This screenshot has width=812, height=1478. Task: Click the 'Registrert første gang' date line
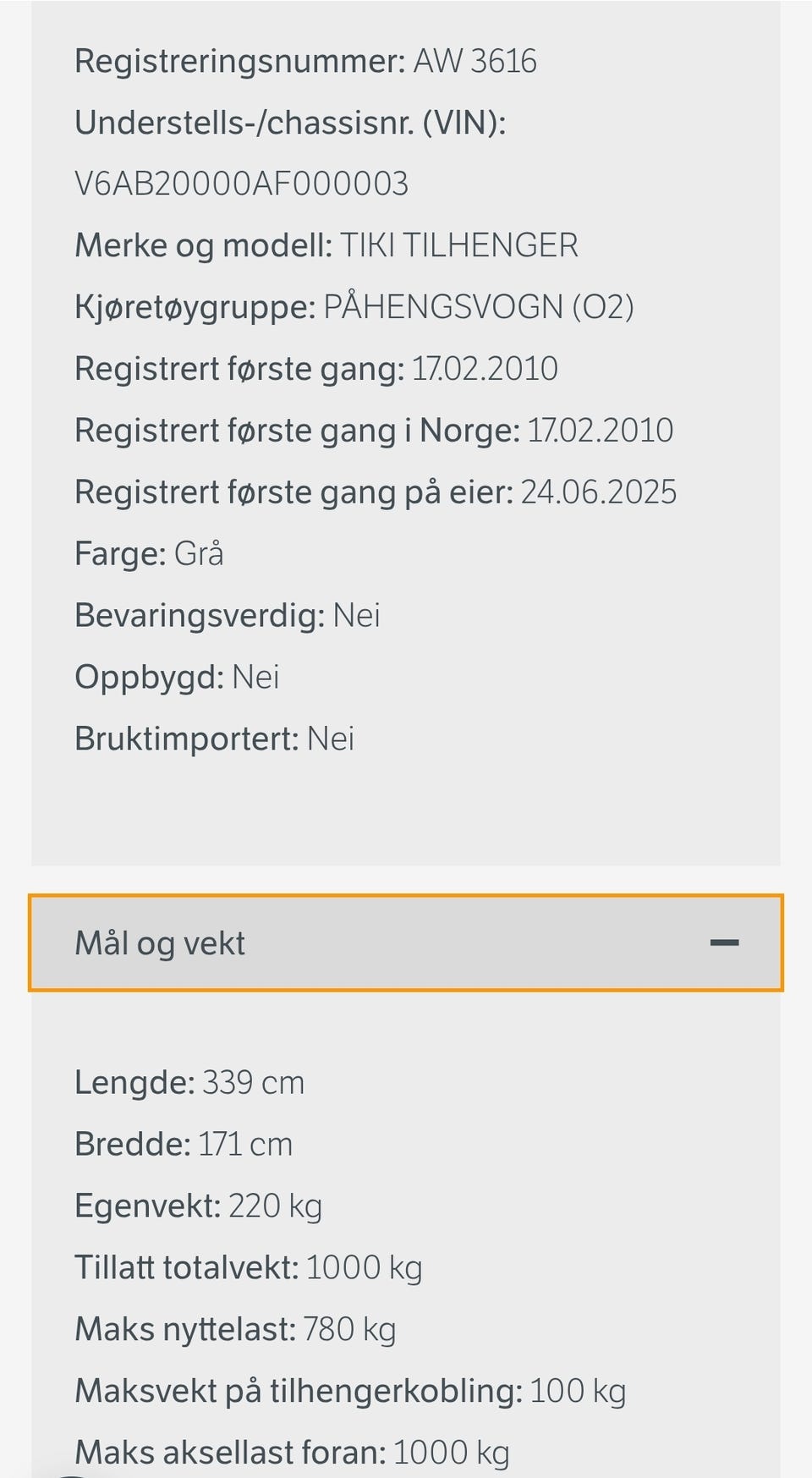point(316,369)
